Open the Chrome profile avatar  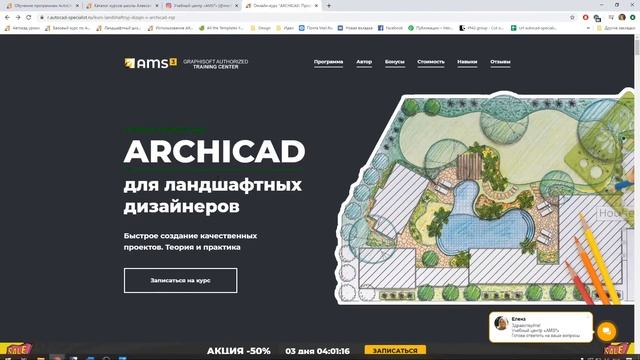point(622,18)
